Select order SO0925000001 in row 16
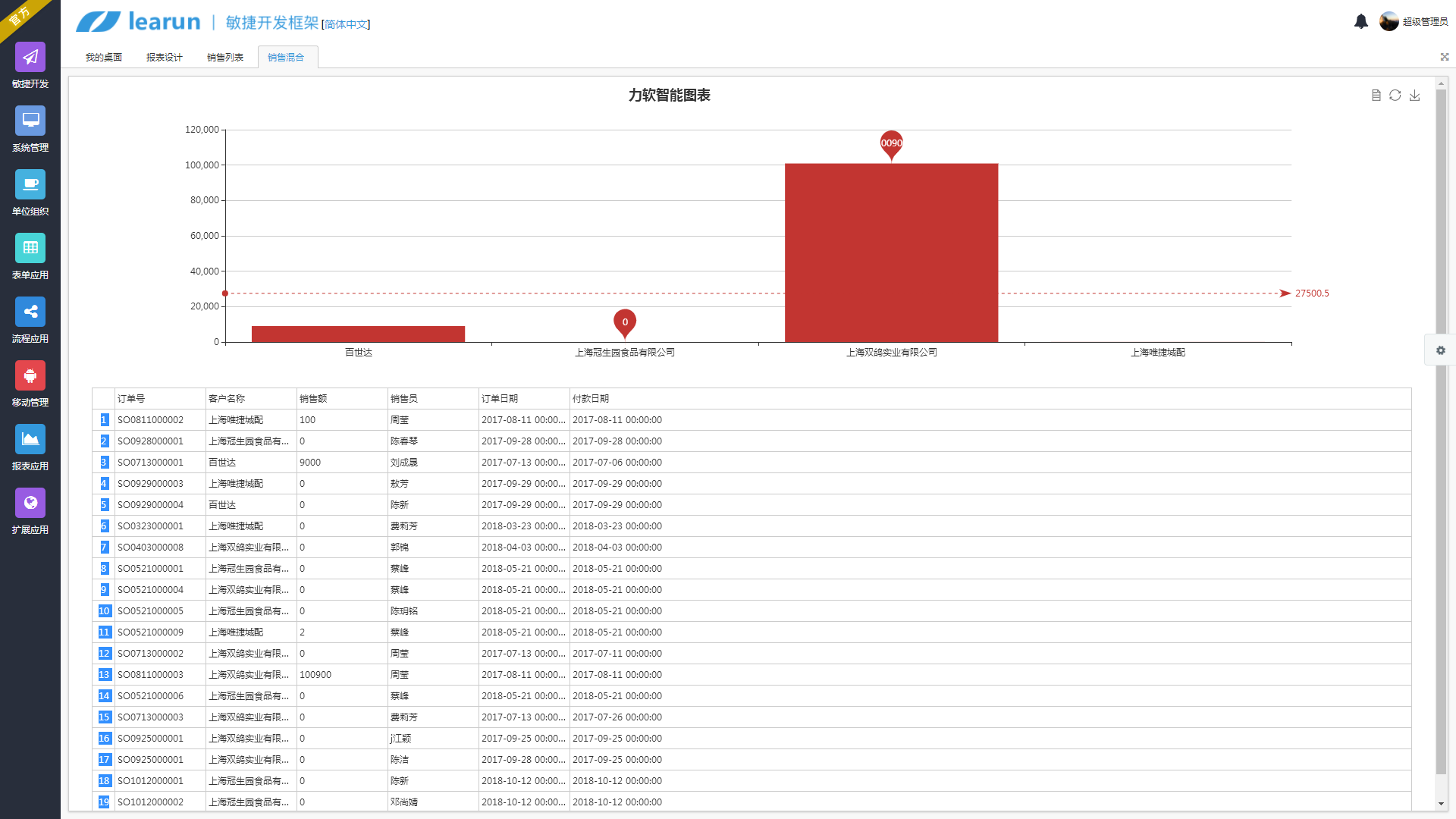The height and width of the screenshot is (819, 1456). coord(160,739)
